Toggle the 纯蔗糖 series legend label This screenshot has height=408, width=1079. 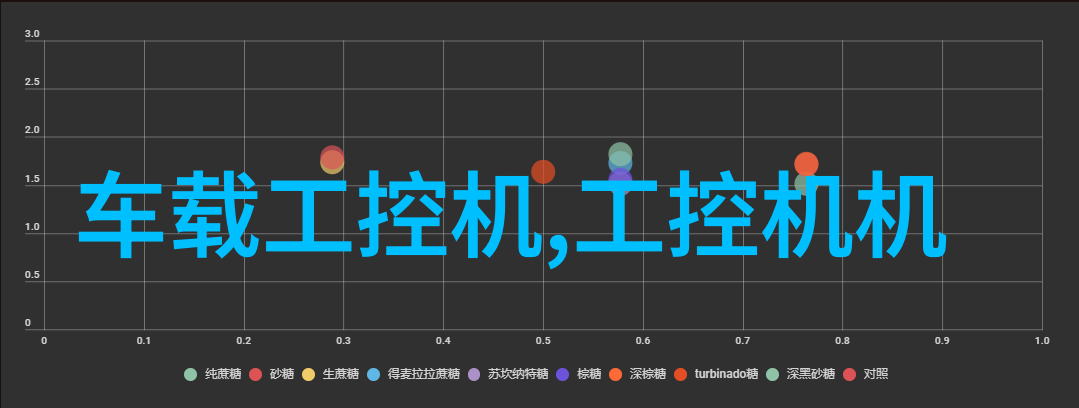click(223, 374)
